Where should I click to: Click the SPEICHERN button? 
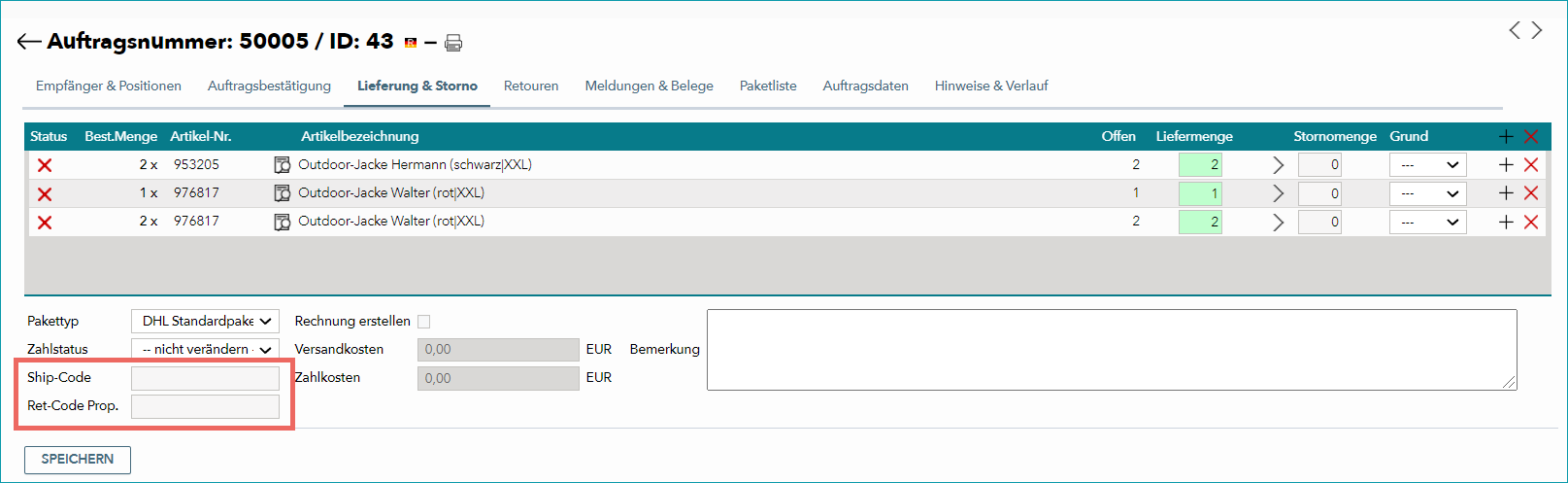click(78, 460)
